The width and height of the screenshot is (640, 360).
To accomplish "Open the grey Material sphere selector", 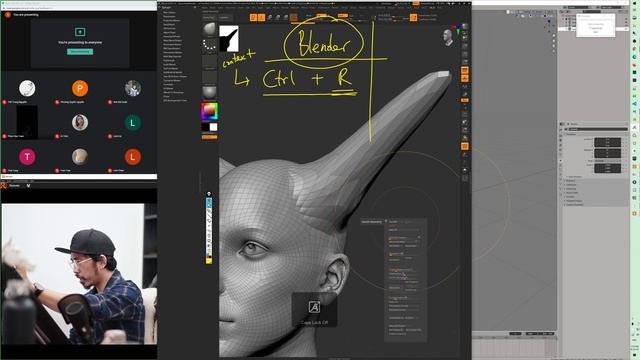I will 209,93.
